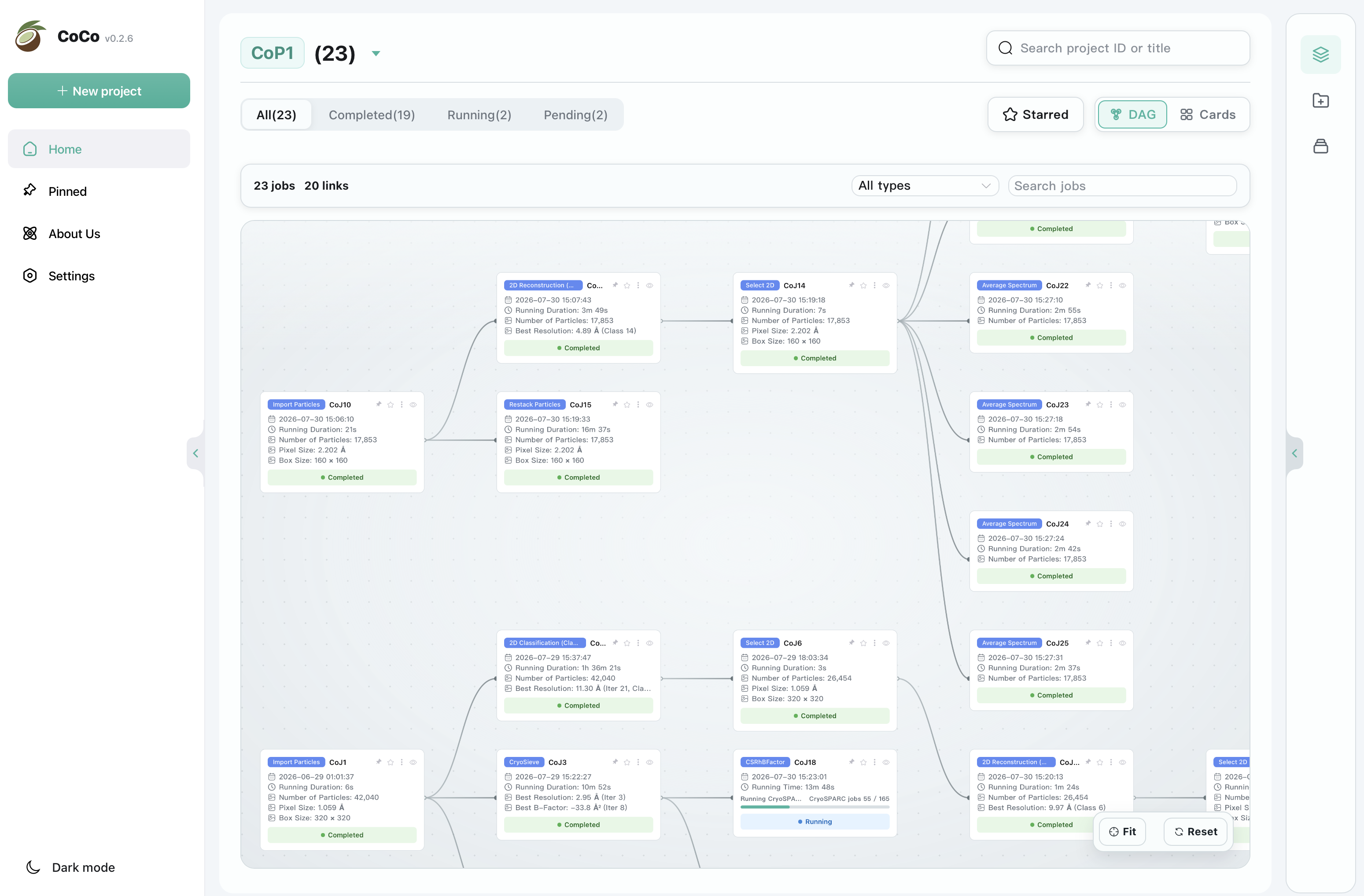
Task: Star the CoJ10 Import Particles job
Action: click(390, 404)
